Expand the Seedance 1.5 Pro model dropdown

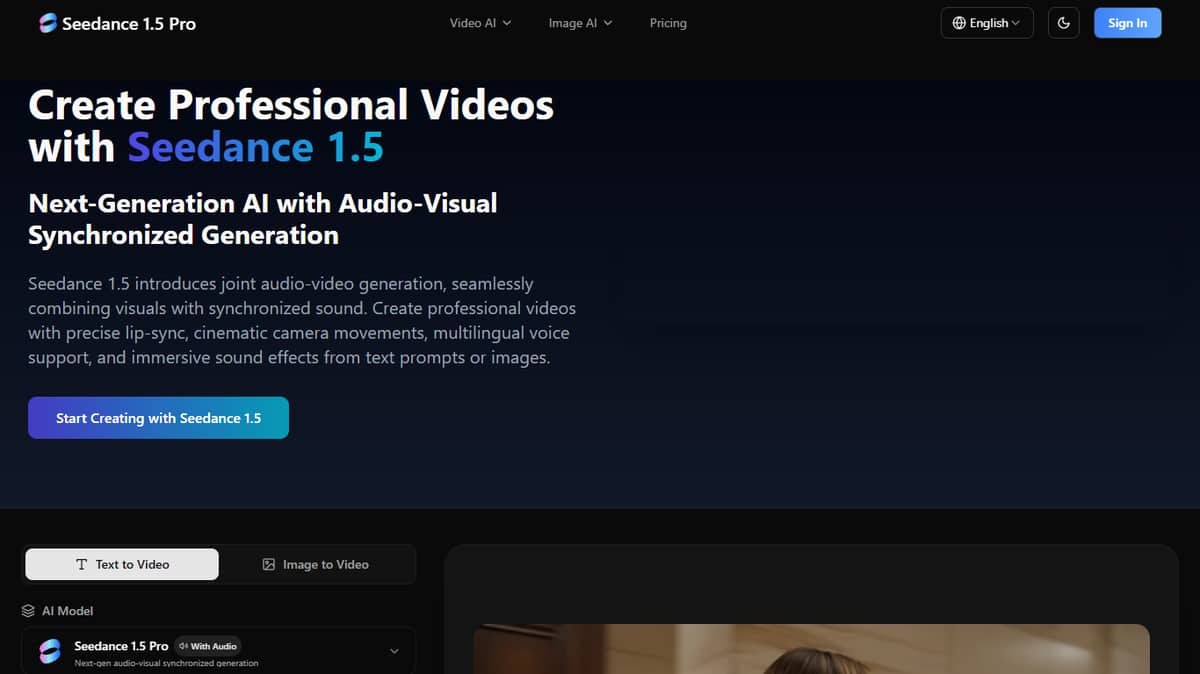tap(218, 651)
